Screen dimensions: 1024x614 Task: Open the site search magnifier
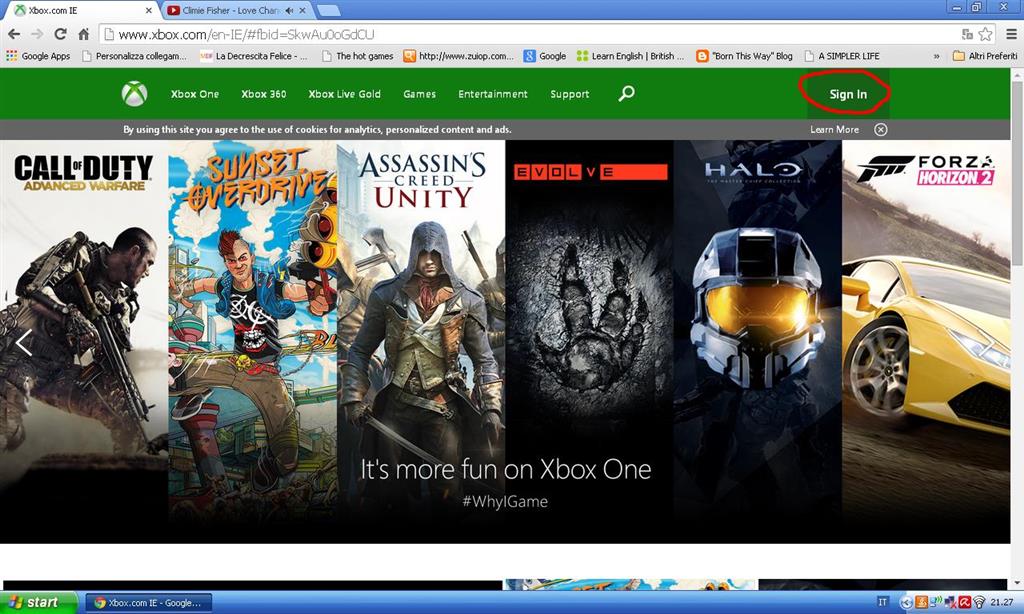click(626, 93)
